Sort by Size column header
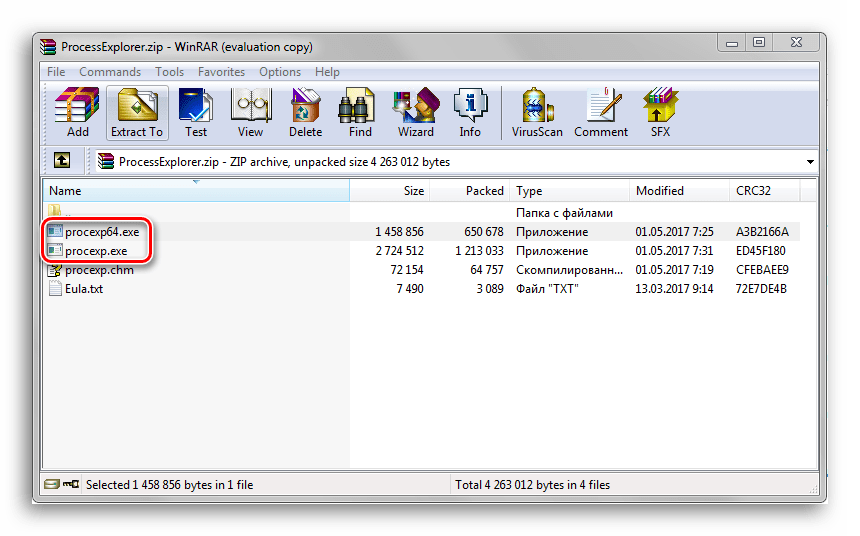Screen dimensions: 860x536 point(389,191)
